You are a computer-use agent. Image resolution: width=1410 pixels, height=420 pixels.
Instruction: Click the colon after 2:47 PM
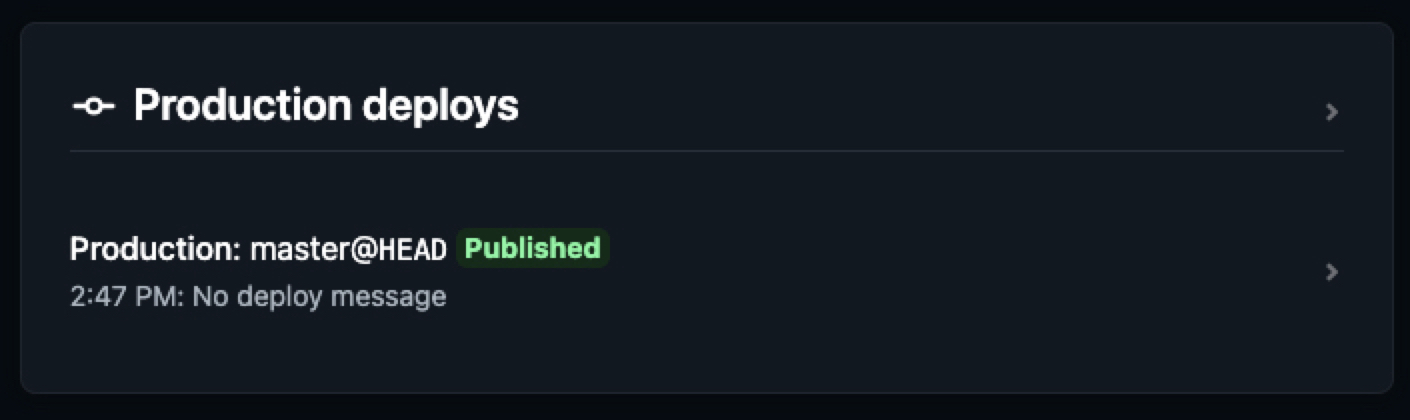click(182, 297)
